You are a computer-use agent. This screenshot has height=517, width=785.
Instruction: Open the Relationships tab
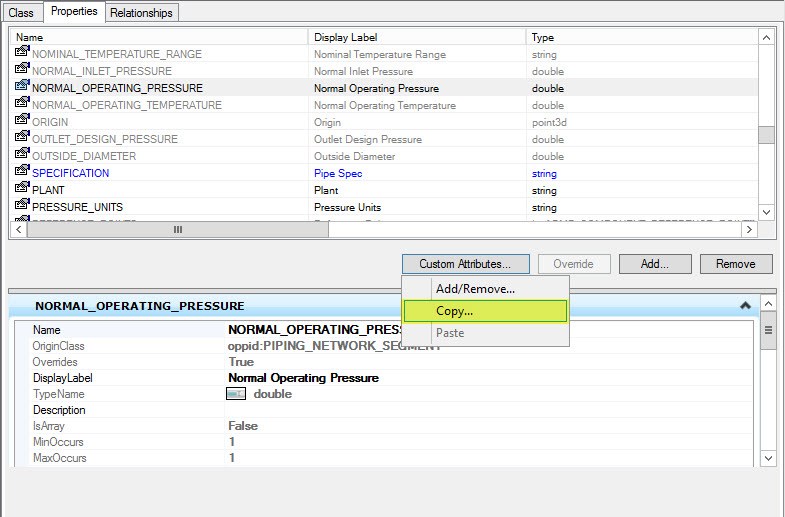click(141, 13)
